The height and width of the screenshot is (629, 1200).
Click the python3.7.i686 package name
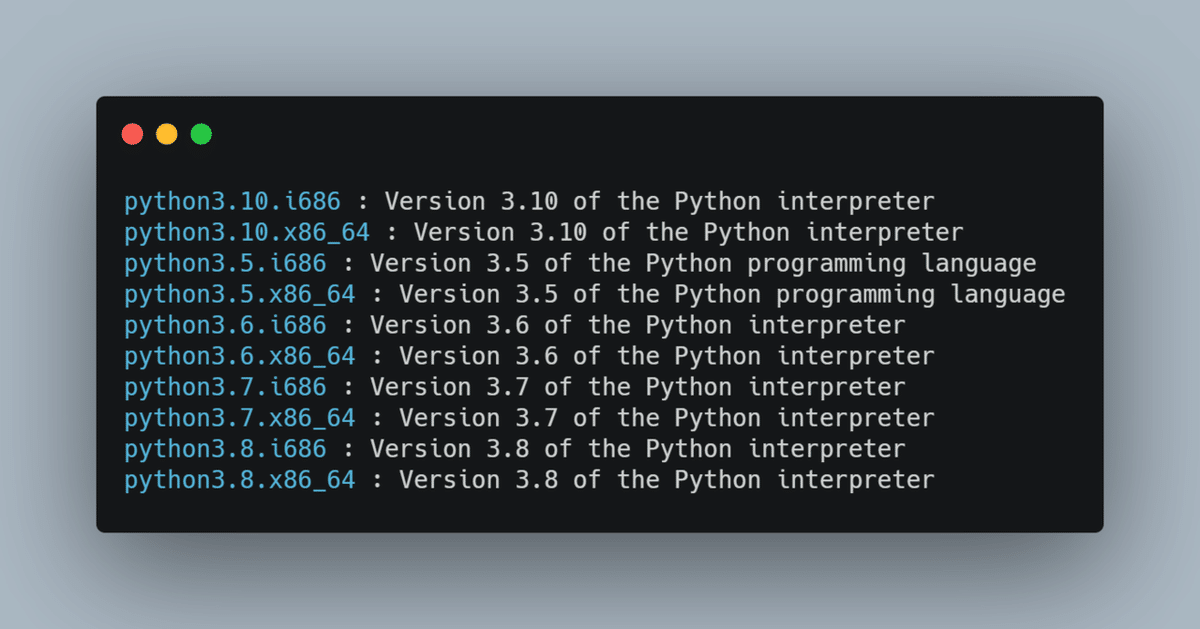pyautogui.click(x=225, y=388)
